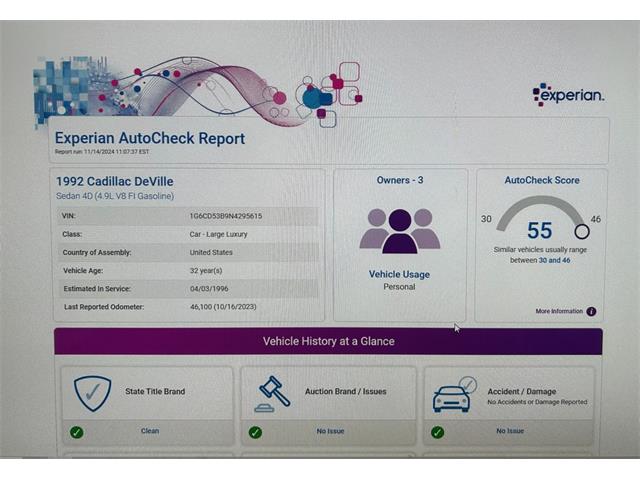Click the No Issue text under Auction Brand

pyautogui.click(x=330, y=431)
